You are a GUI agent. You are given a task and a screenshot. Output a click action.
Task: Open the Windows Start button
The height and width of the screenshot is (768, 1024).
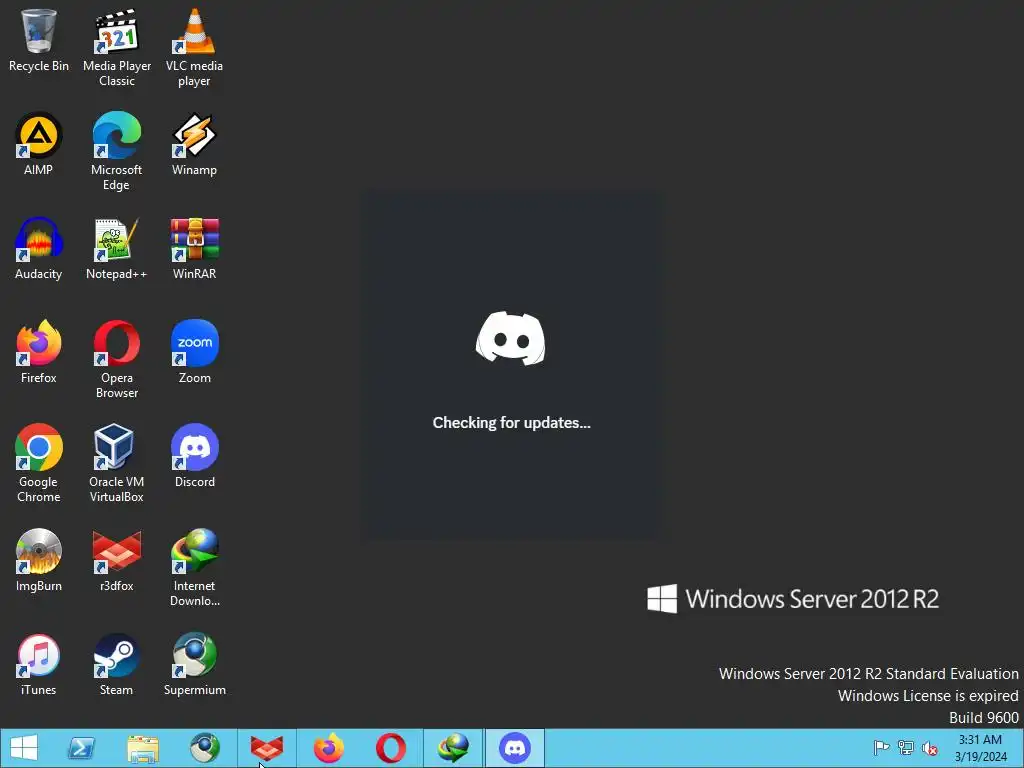[x=24, y=748]
